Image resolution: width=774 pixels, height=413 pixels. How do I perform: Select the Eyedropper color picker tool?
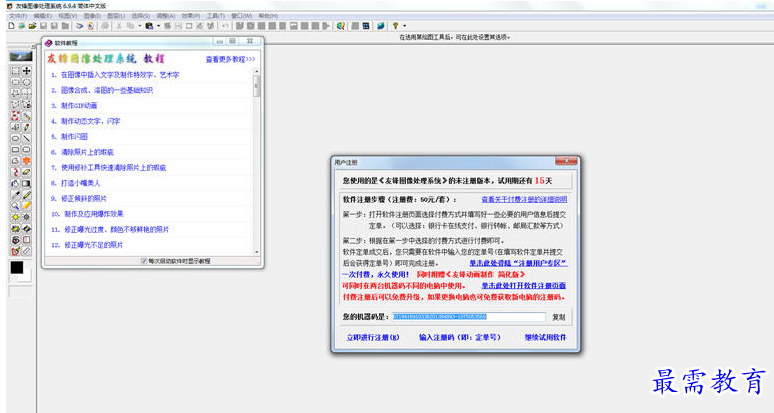15,194
